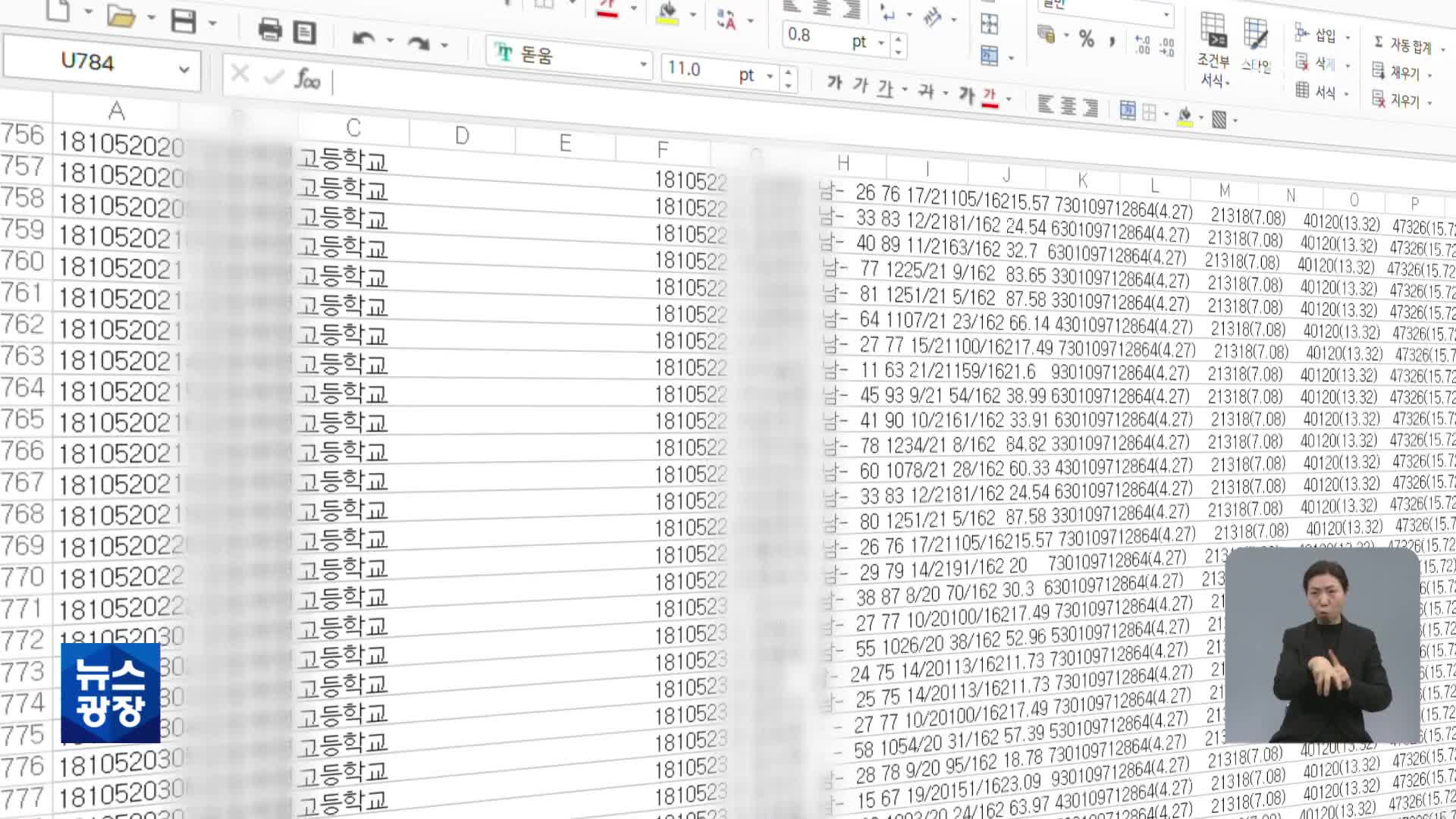1456x819 pixels.
Task: Toggle center alignment in the lower toolbar
Action: [x=1068, y=105]
